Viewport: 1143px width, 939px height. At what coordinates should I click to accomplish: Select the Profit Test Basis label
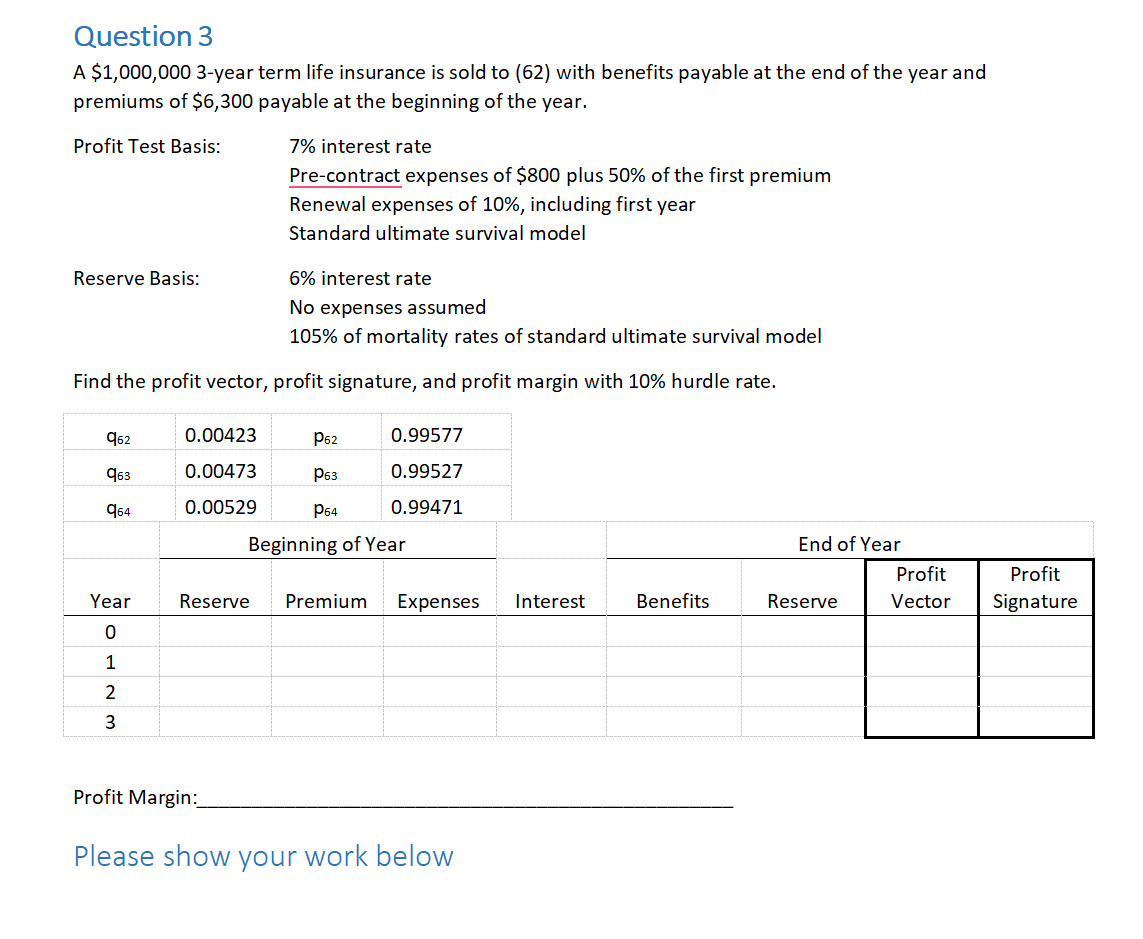pos(147,146)
